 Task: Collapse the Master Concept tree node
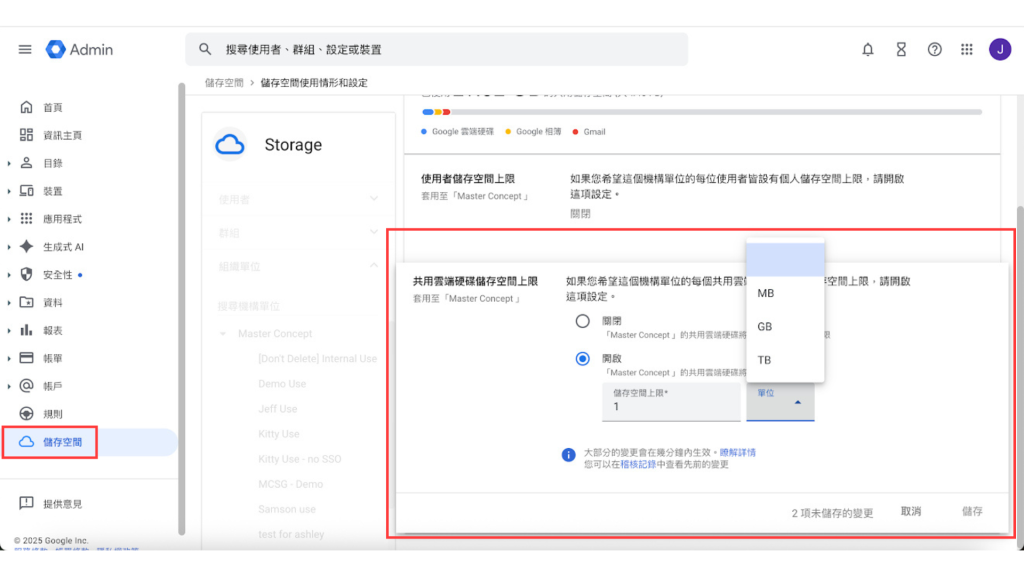point(223,334)
